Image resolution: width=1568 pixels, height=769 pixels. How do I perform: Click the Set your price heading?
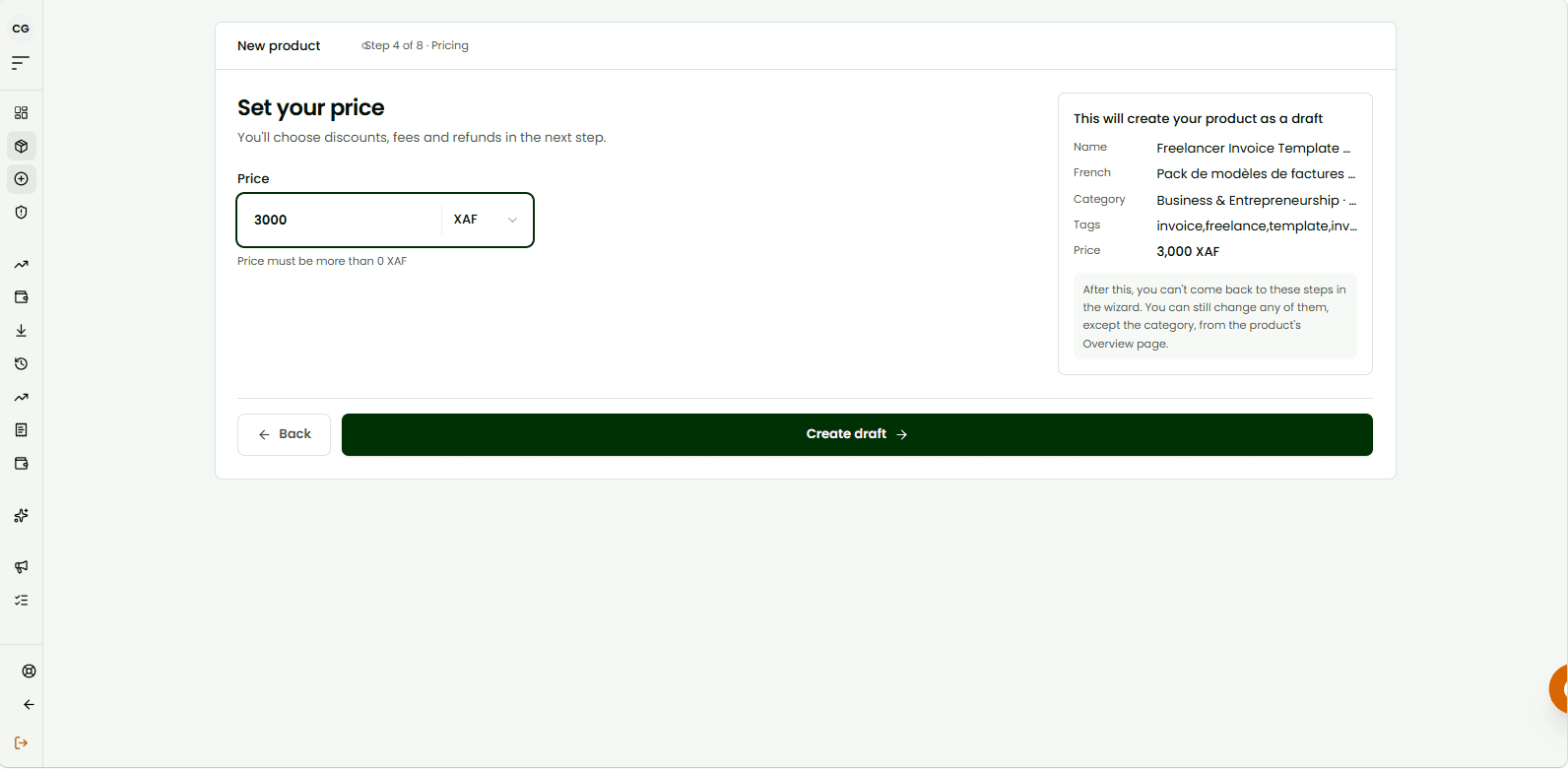(311, 107)
